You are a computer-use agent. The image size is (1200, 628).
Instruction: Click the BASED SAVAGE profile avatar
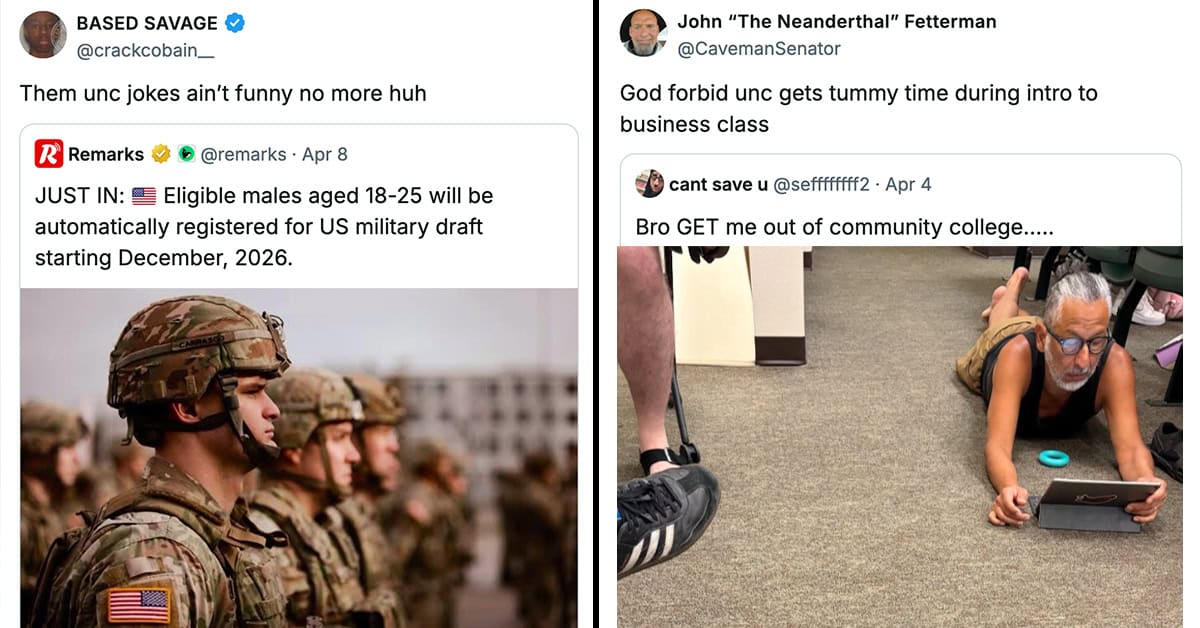pyautogui.click(x=43, y=35)
